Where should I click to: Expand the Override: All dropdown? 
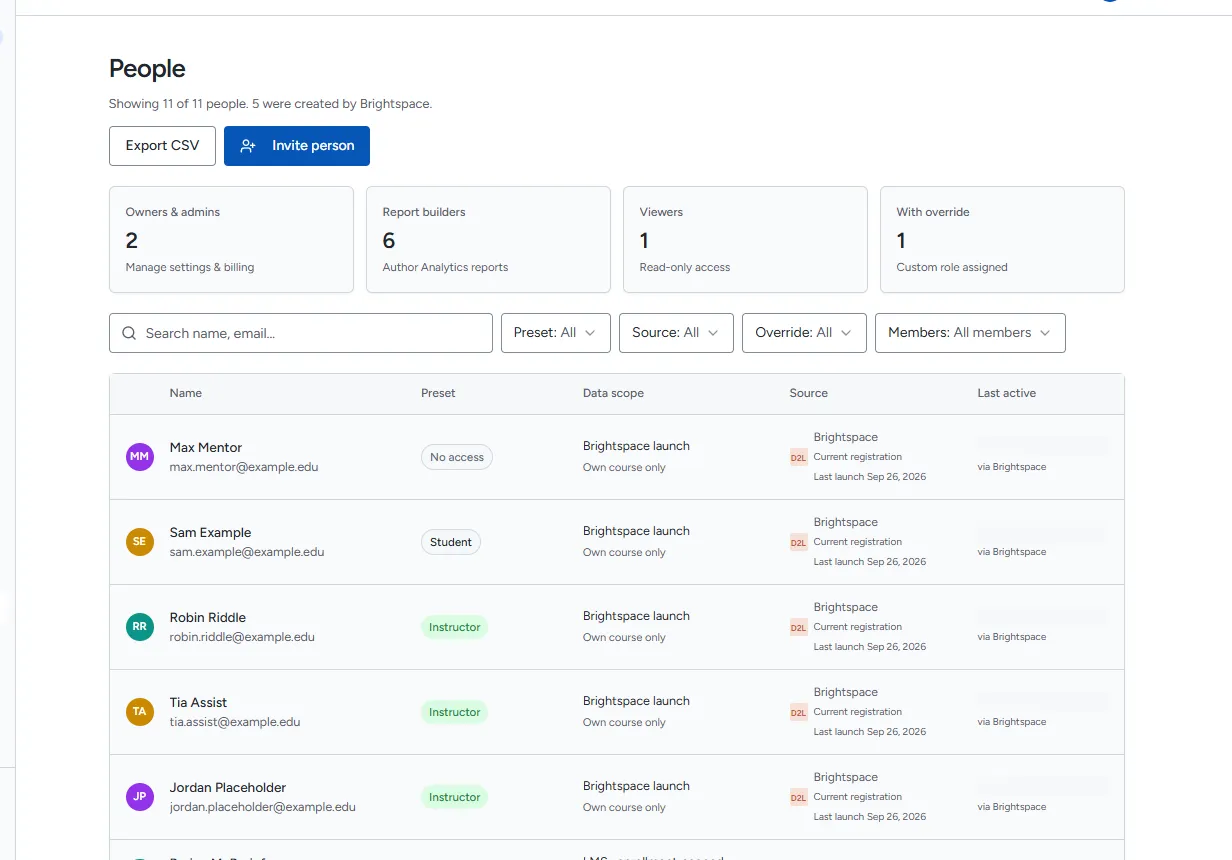[x=804, y=333]
